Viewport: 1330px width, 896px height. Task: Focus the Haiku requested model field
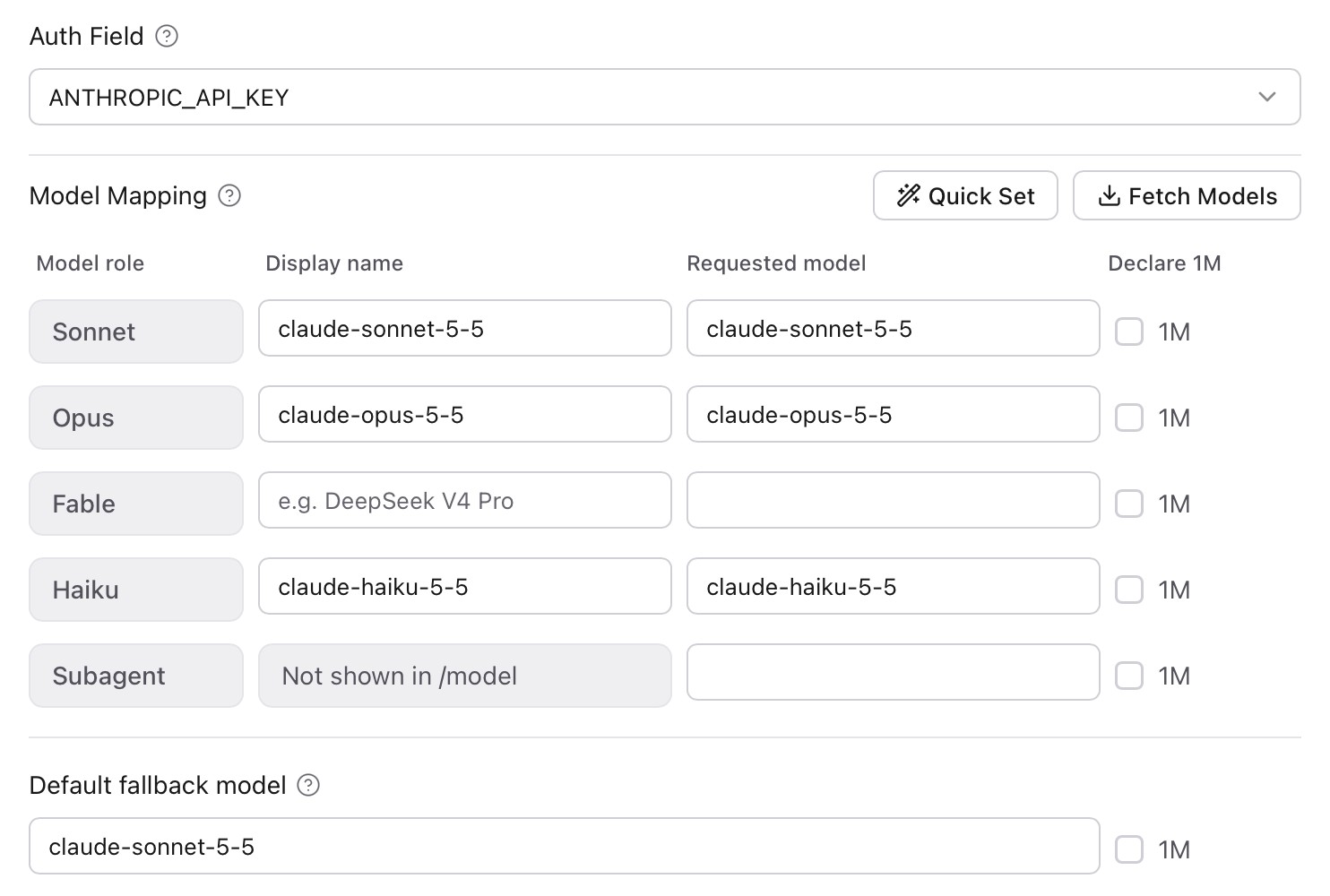coord(894,586)
